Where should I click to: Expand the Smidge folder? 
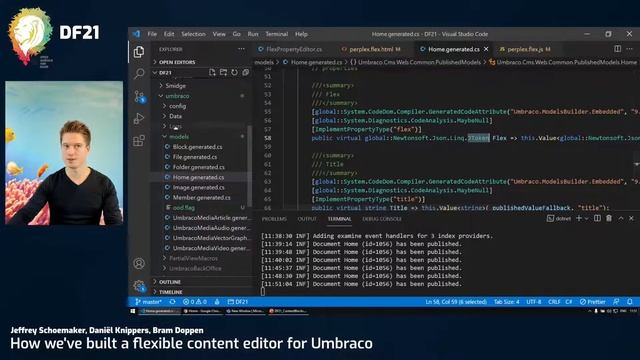point(175,86)
